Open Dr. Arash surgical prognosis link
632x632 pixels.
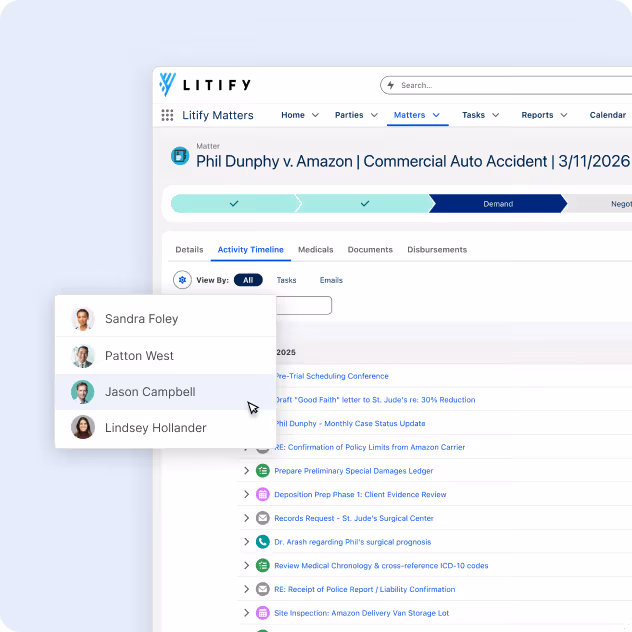click(x=353, y=542)
